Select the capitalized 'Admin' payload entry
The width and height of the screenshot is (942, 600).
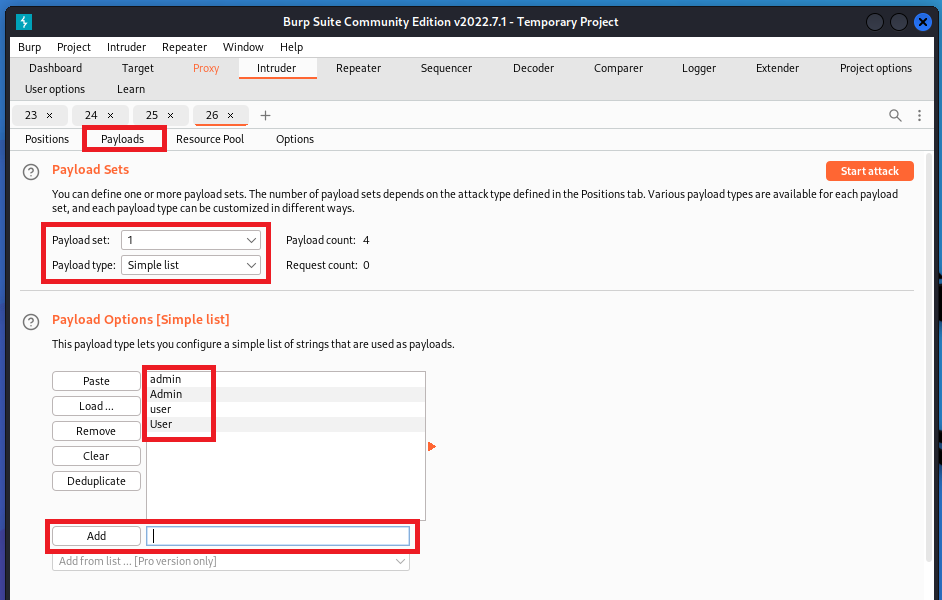coord(286,394)
